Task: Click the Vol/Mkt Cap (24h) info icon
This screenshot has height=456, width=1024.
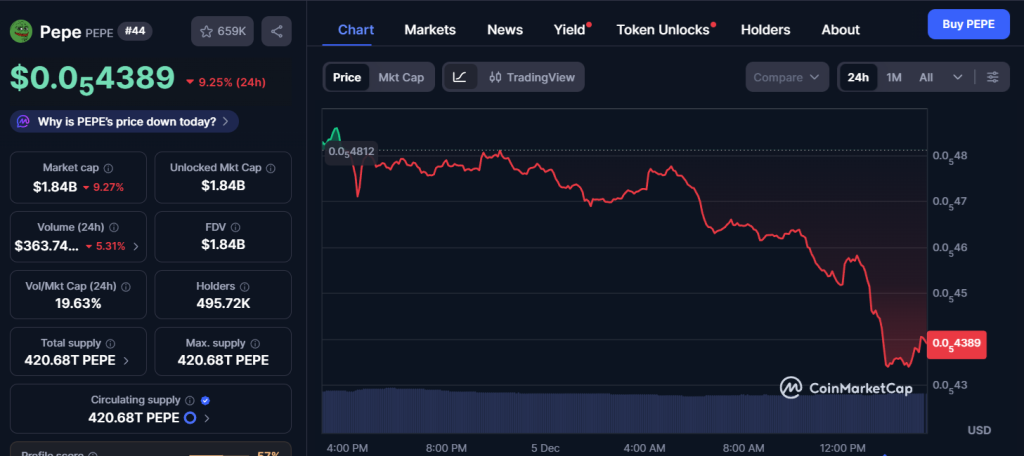Action: coord(125,286)
